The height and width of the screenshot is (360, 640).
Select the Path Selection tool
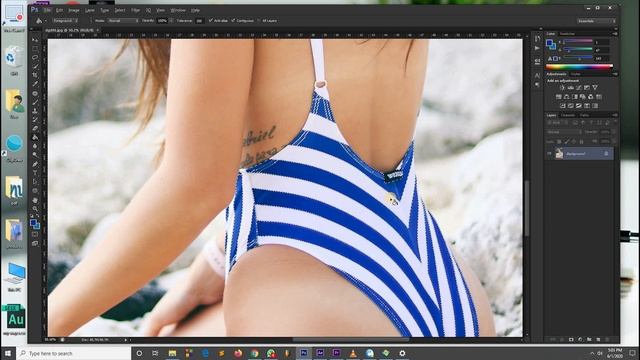coord(35,182)
